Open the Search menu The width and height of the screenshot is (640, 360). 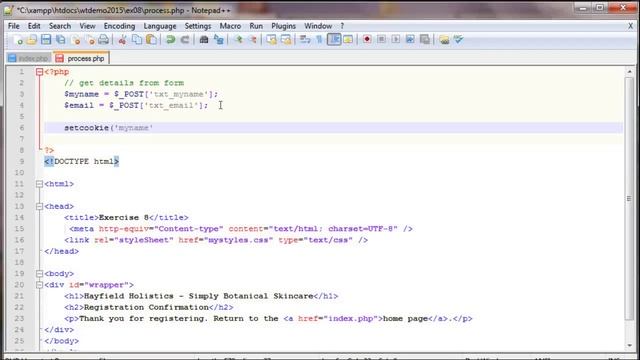(60, 26)
